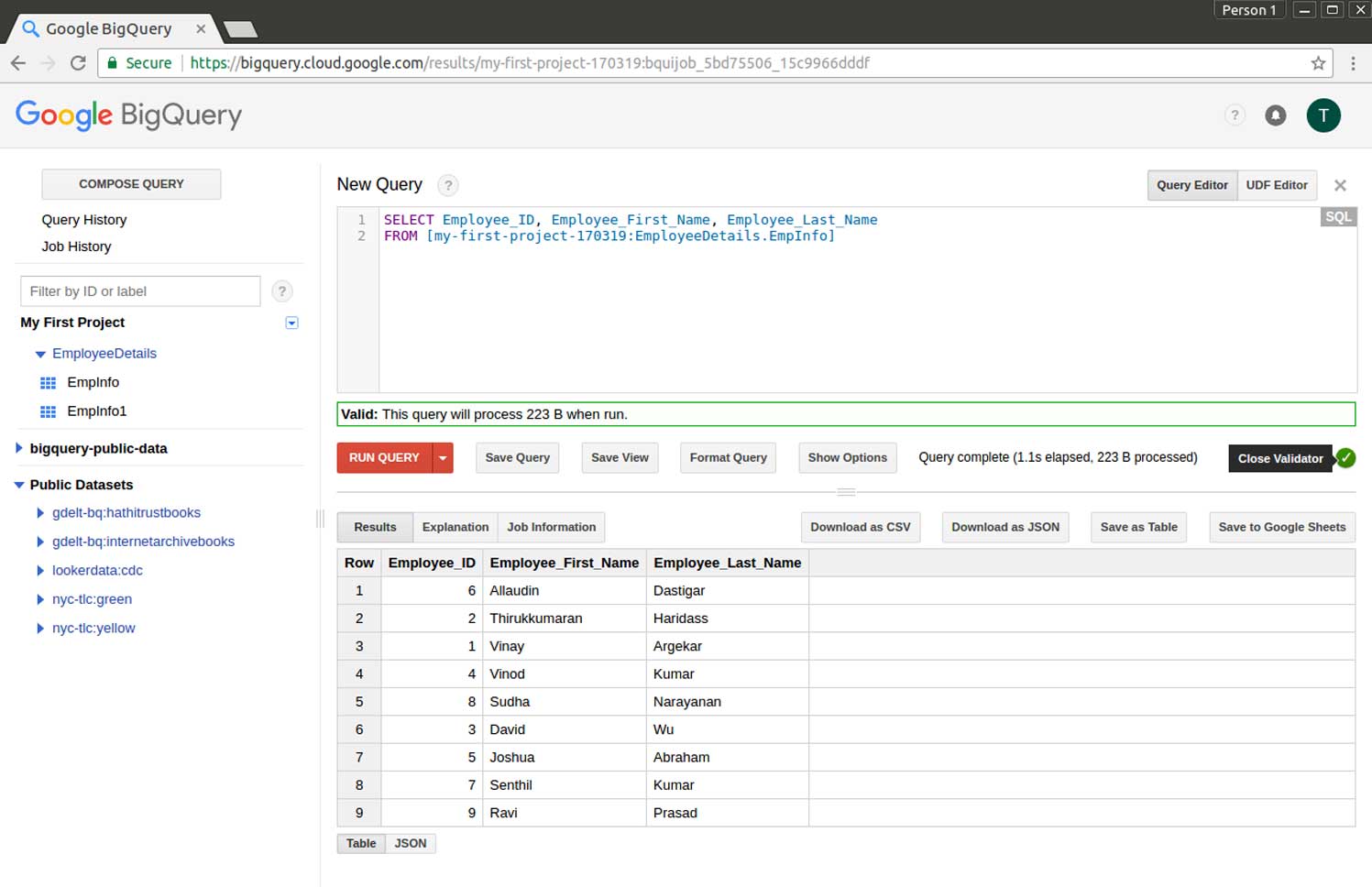Click Download as CSV button
Image resolution: width=1372 pixels, height=887 pixels.
tap(861, 527)
